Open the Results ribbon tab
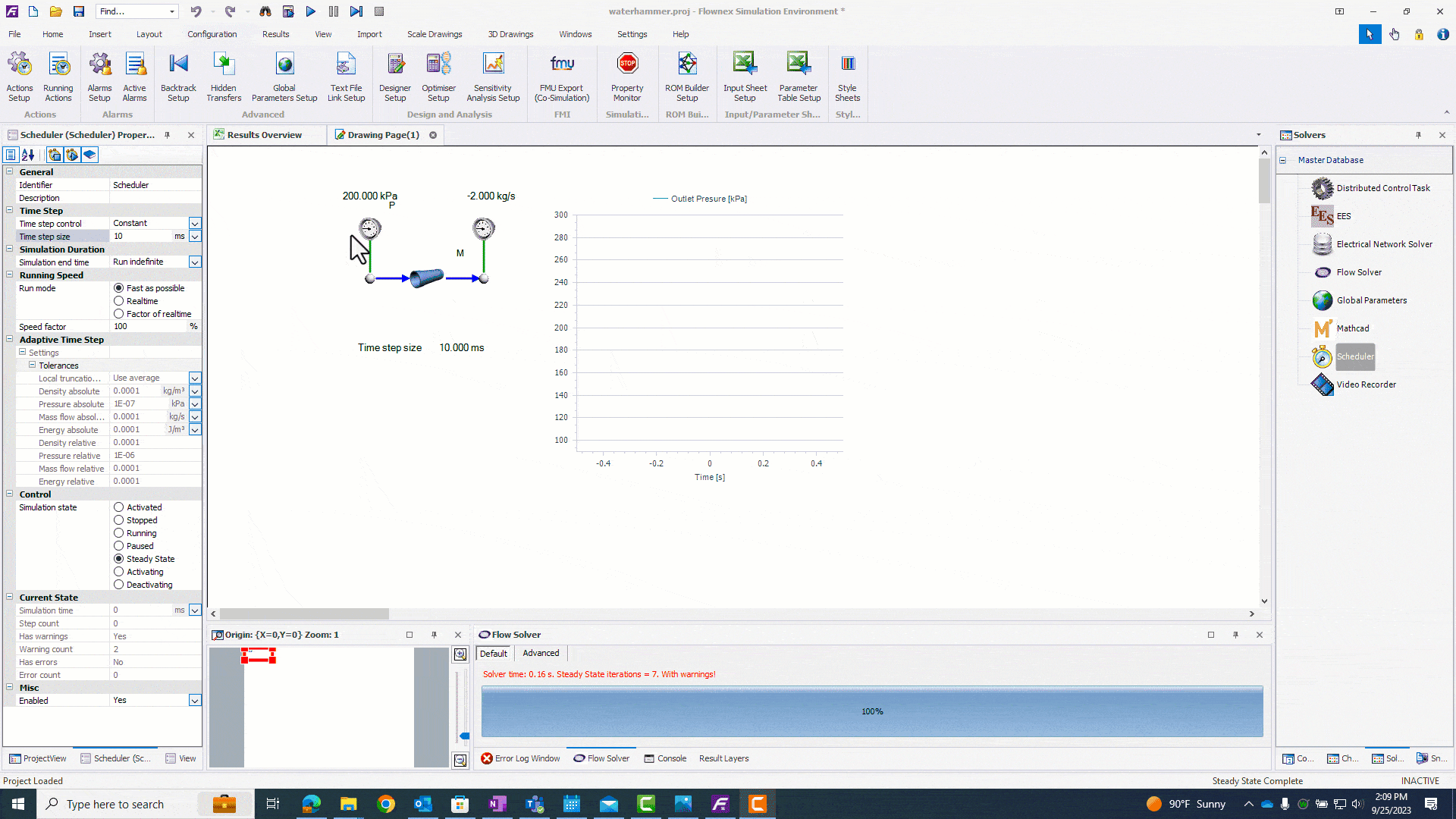The height and width of the screenshot is (819, 1456). [275, 34]
